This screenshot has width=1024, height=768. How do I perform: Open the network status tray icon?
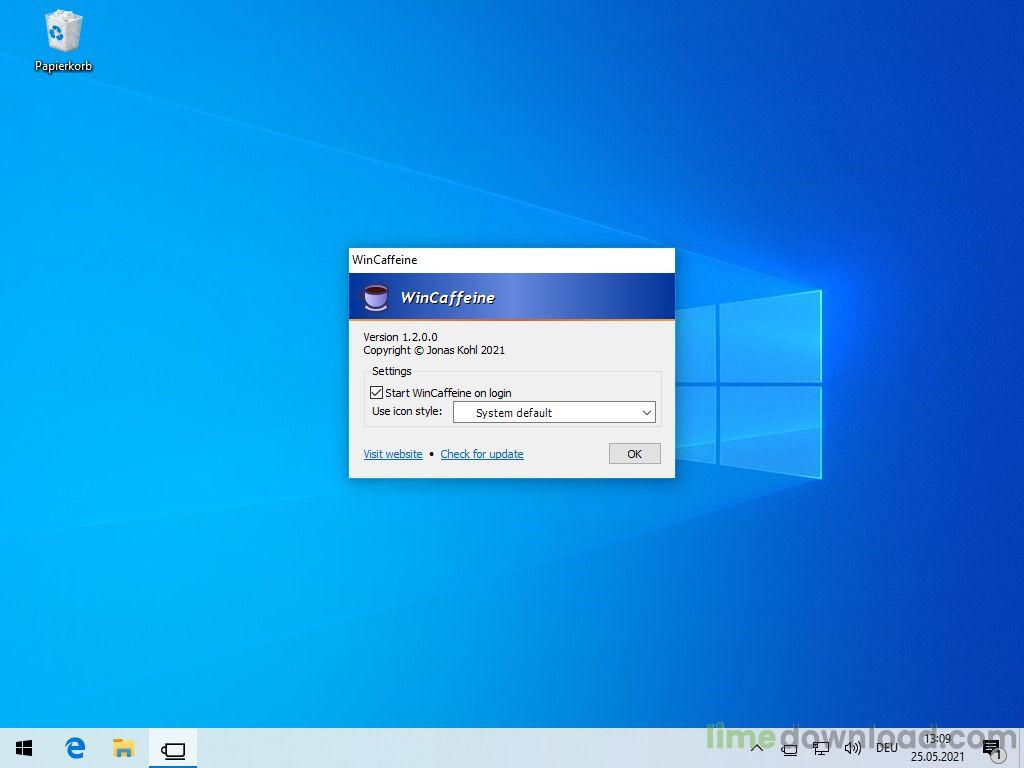(x=821, y=749)
